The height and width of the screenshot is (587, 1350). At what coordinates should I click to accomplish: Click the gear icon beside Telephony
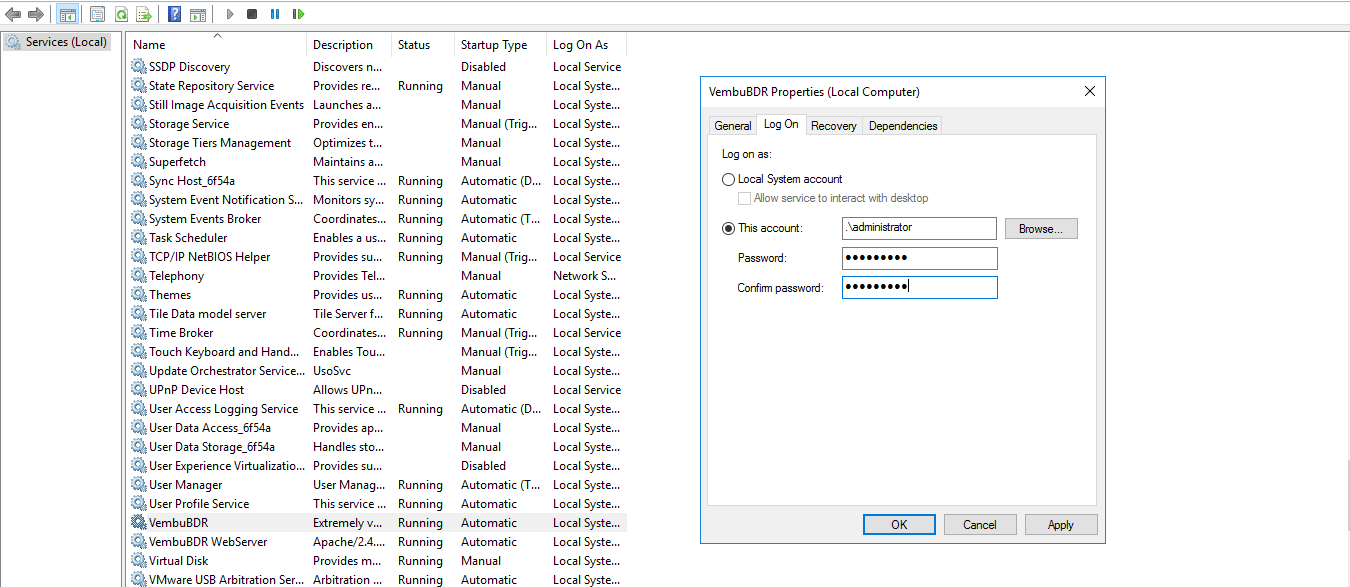click(139, 276)
